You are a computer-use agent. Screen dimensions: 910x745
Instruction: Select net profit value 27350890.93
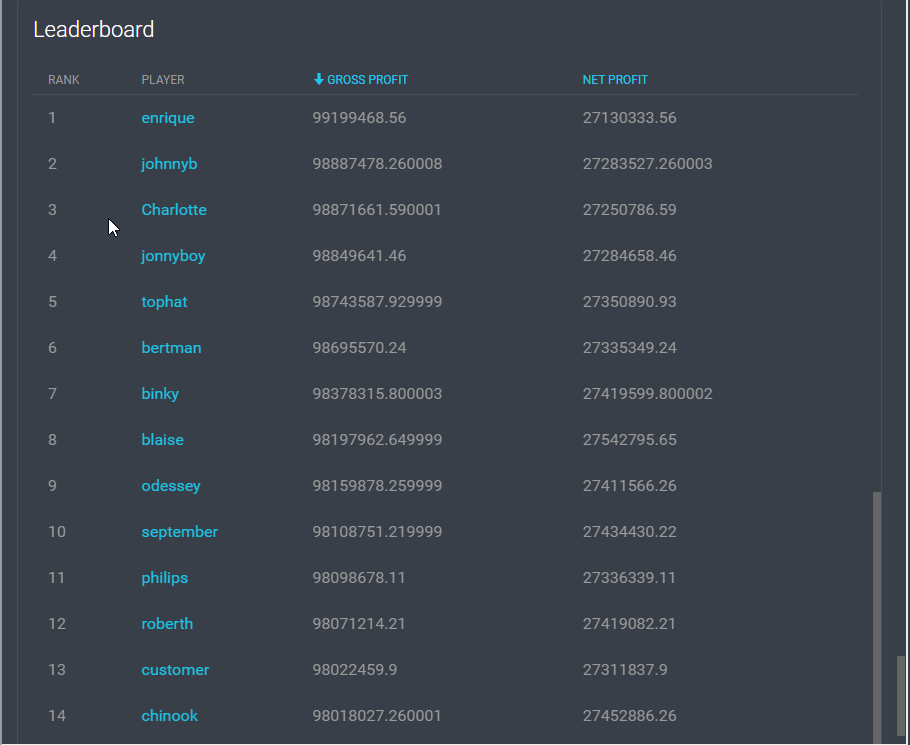[x=630, y=302]
